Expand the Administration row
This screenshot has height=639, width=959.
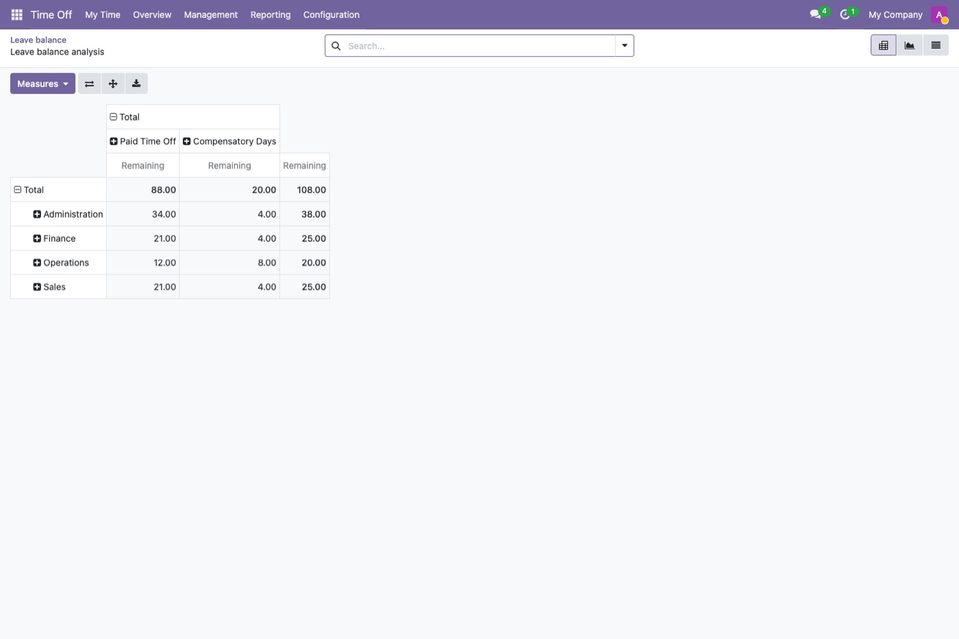tap(68, 214)
